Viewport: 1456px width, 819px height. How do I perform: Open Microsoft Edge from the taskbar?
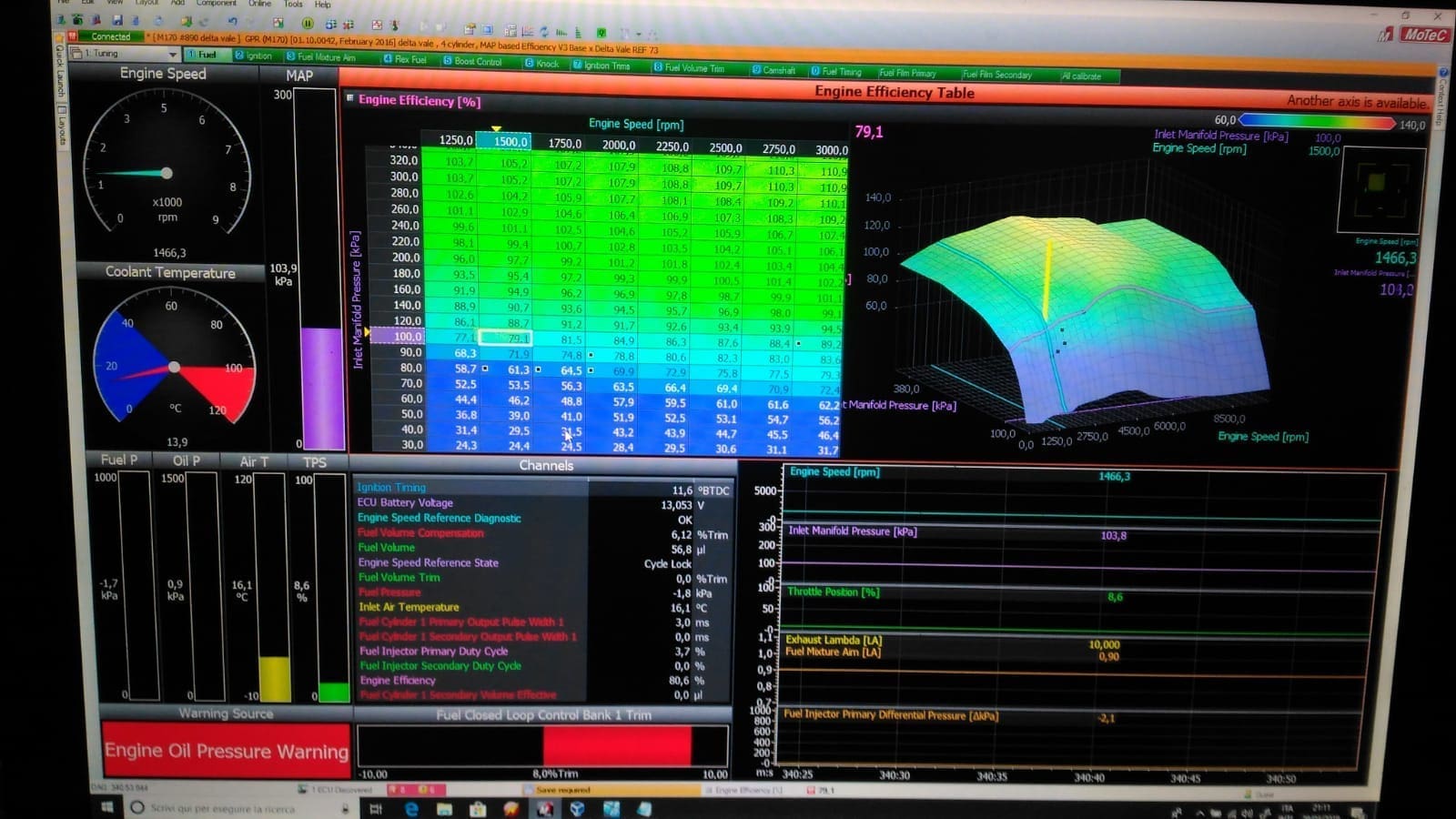[x=411, y=809]
